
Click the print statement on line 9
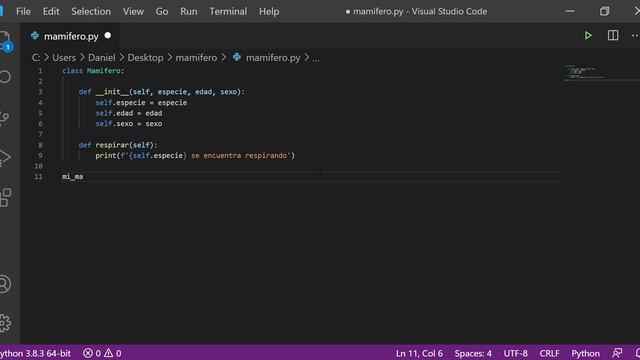(x=195, y=156)
